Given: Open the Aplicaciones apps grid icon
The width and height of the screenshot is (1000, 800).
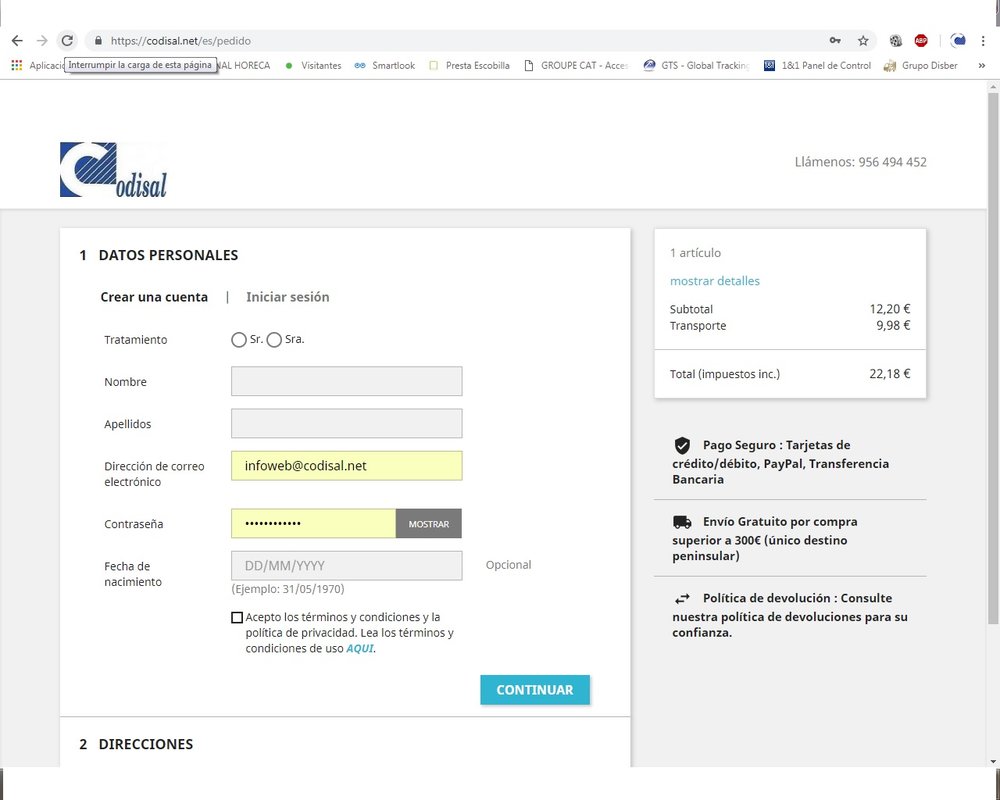Looking at the screenshot, I should click(17, 65).
